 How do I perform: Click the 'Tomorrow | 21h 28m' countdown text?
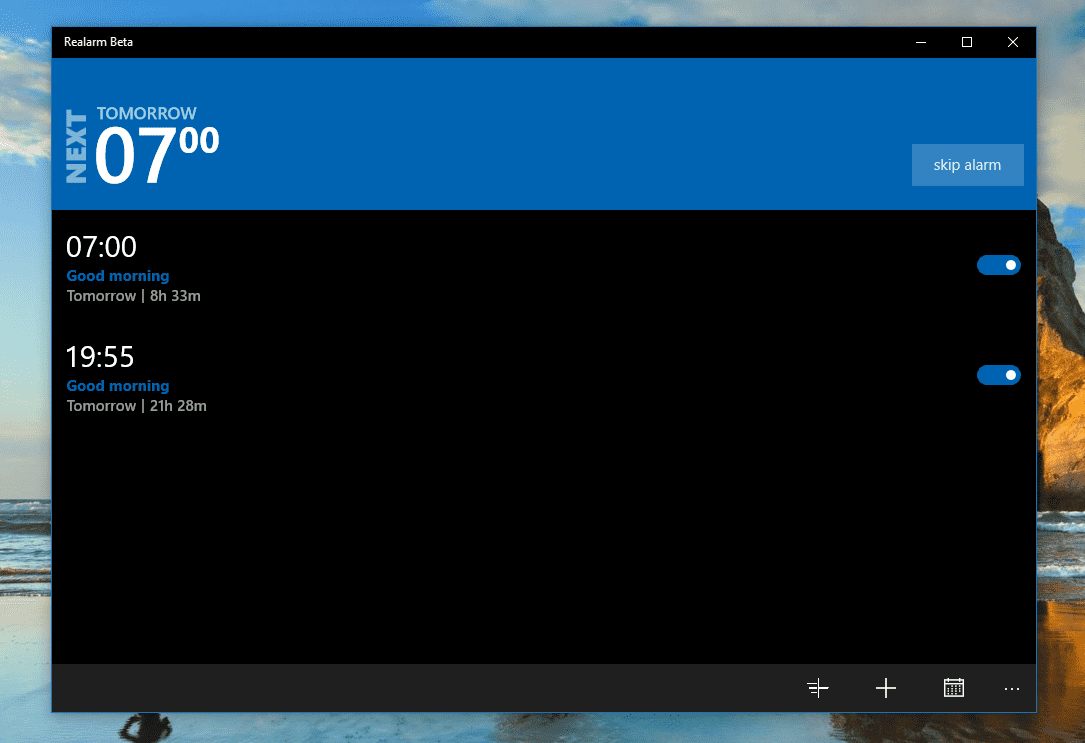pyautogui.click(x=137, y=406)
